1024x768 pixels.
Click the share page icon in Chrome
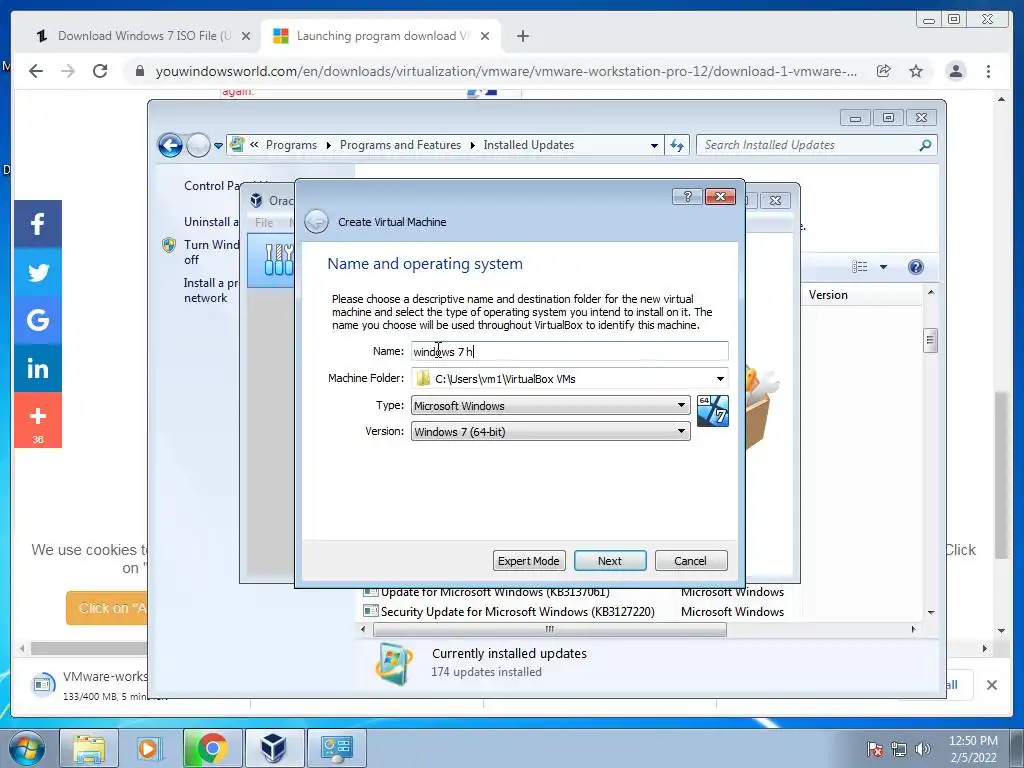click(x=883, y=71)
